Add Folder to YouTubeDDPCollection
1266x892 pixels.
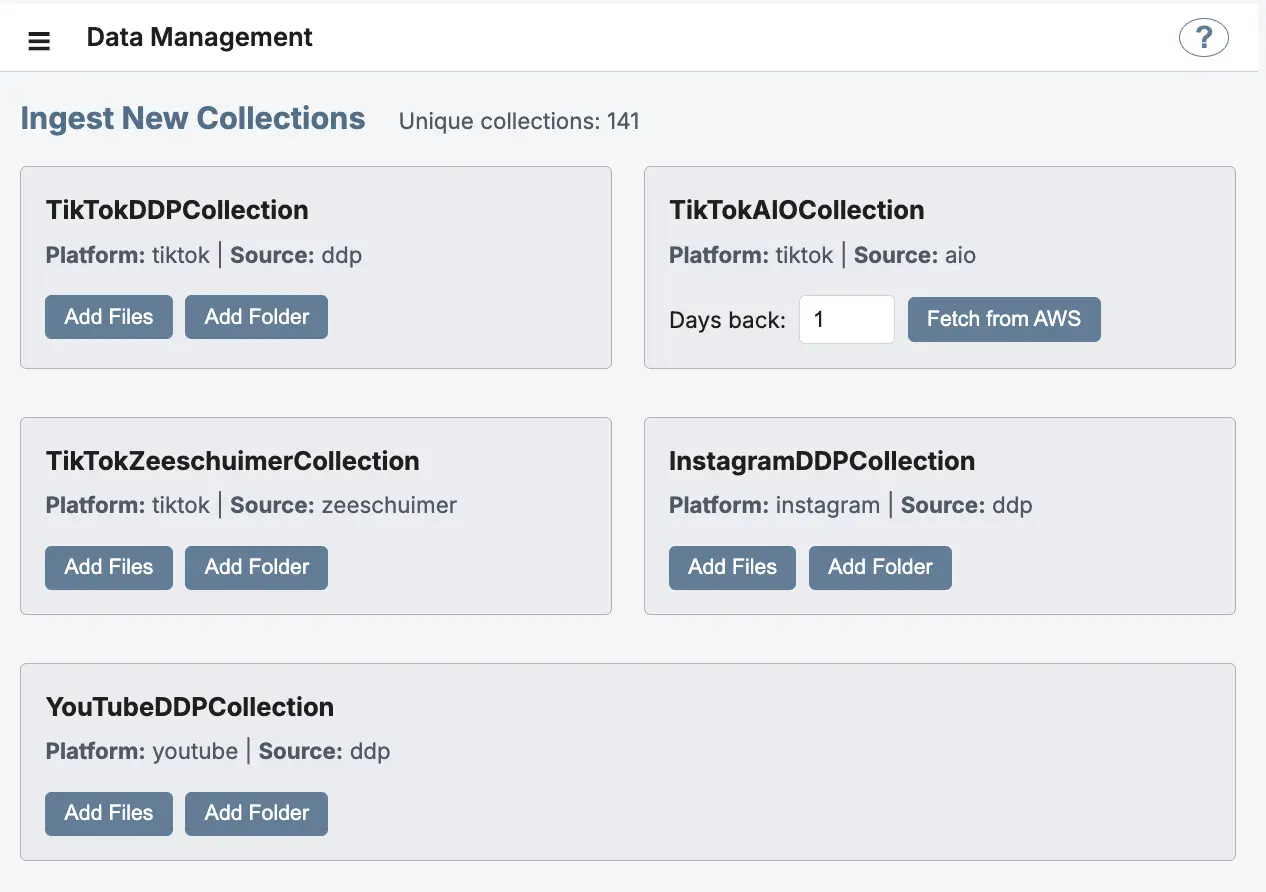(x=257, y=813)
